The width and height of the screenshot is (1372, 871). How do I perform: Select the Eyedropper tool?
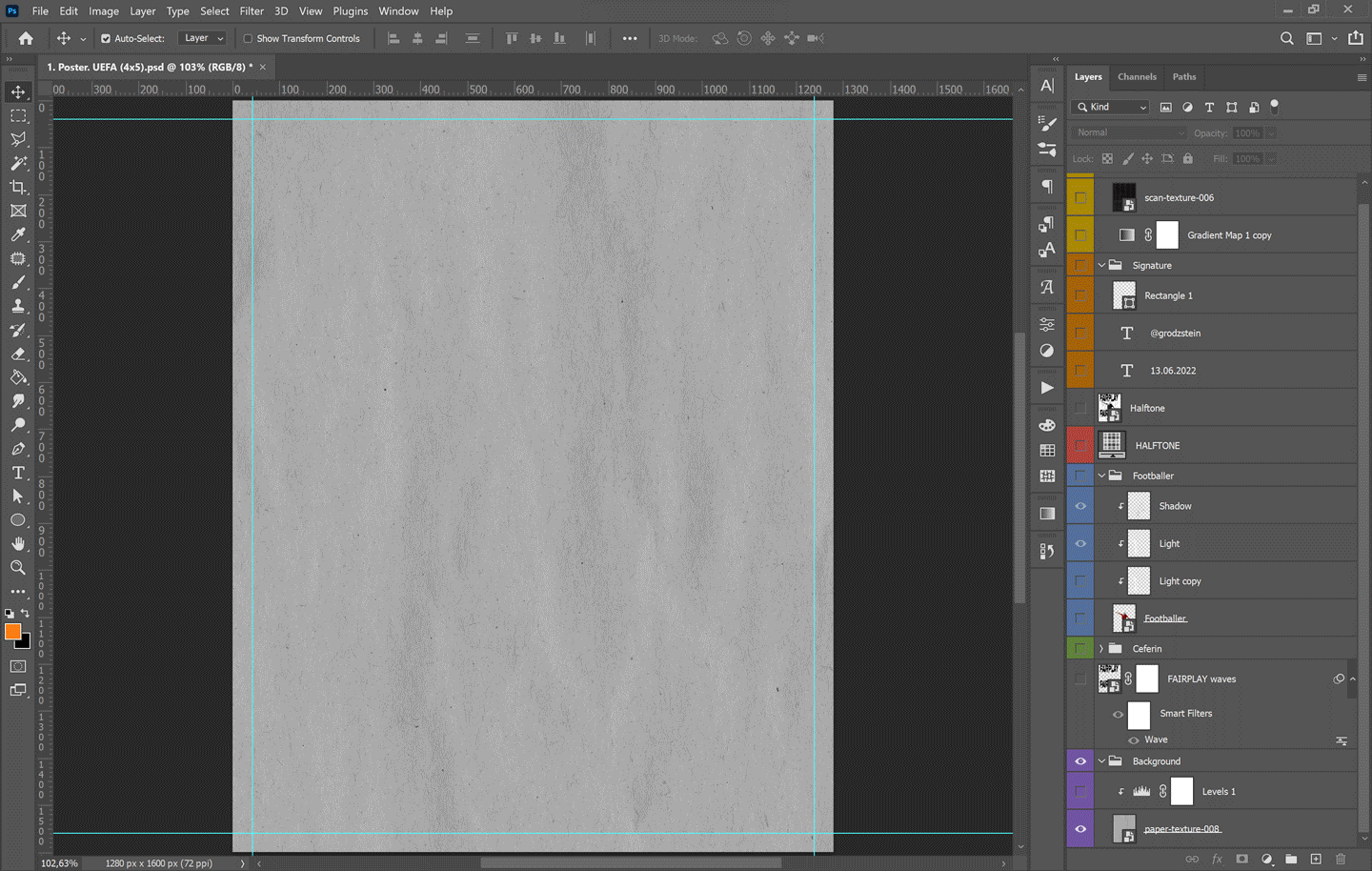18,234
